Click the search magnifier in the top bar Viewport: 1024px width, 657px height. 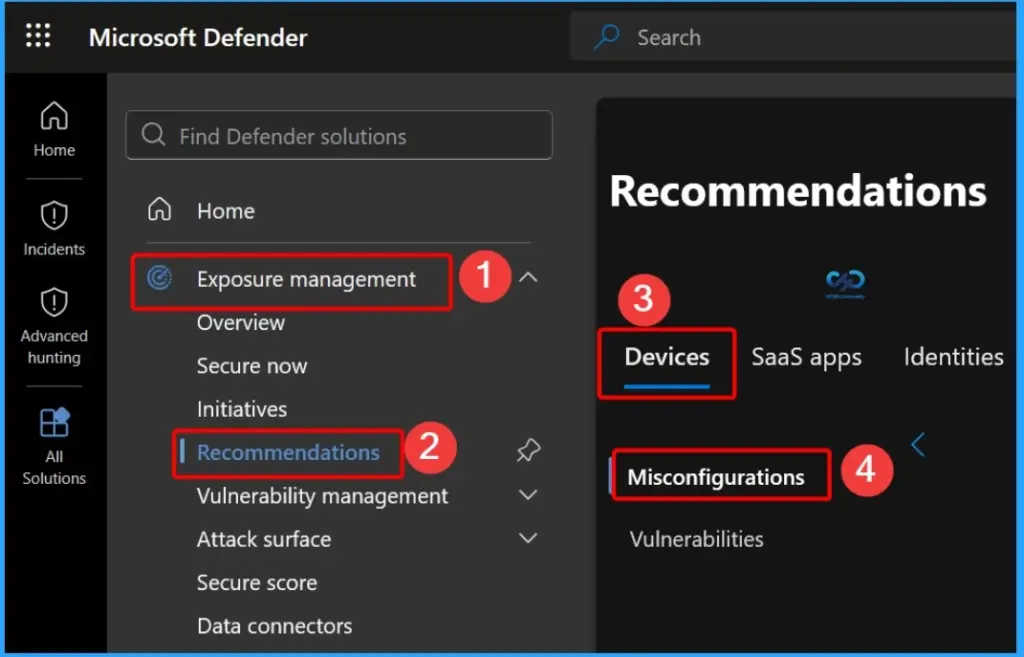pyautogui.click(x=610, y=36)
